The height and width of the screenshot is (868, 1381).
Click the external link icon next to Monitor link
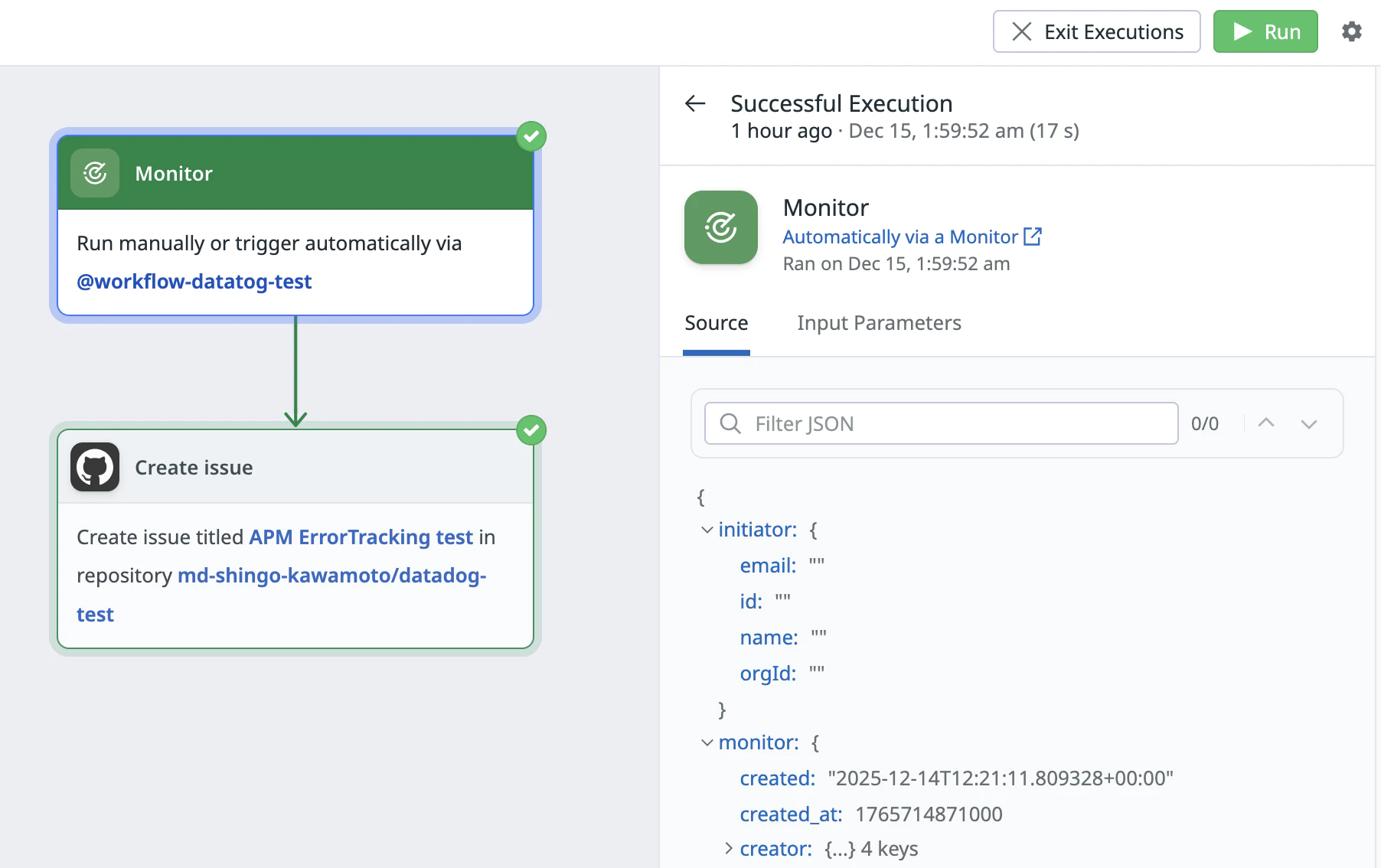[1033, 237]
